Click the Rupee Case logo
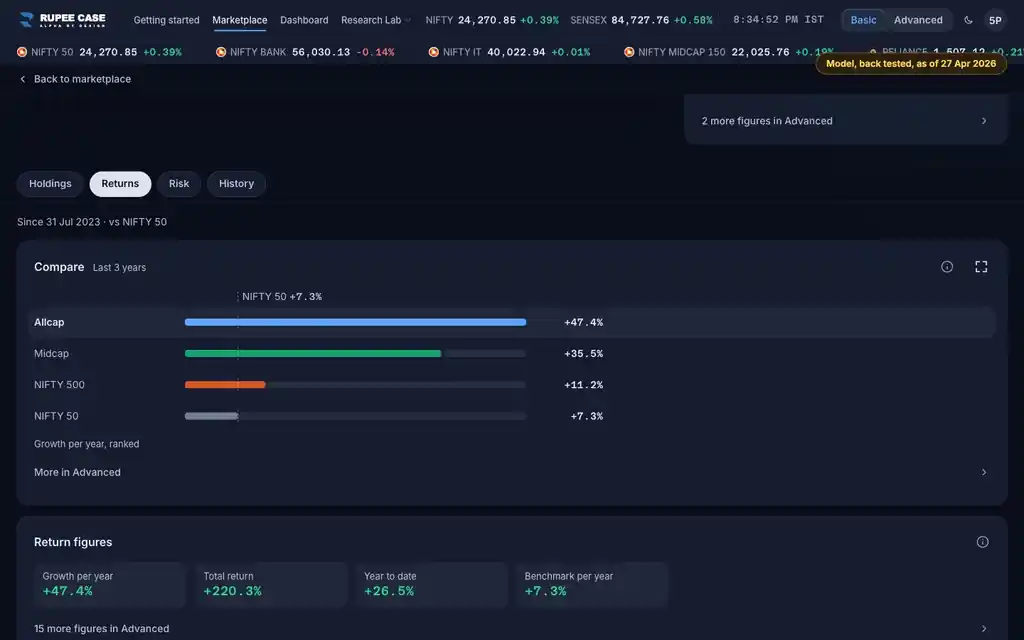The image size is (1024, 640). point(63,20)
